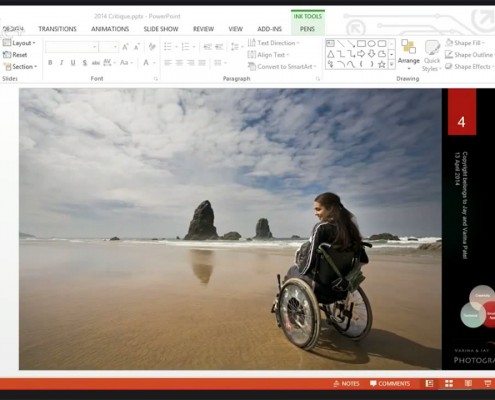Viewport: 495px width, 400px height.
Task: Select the Right Arrow block shape
Action: coord(361,54)
